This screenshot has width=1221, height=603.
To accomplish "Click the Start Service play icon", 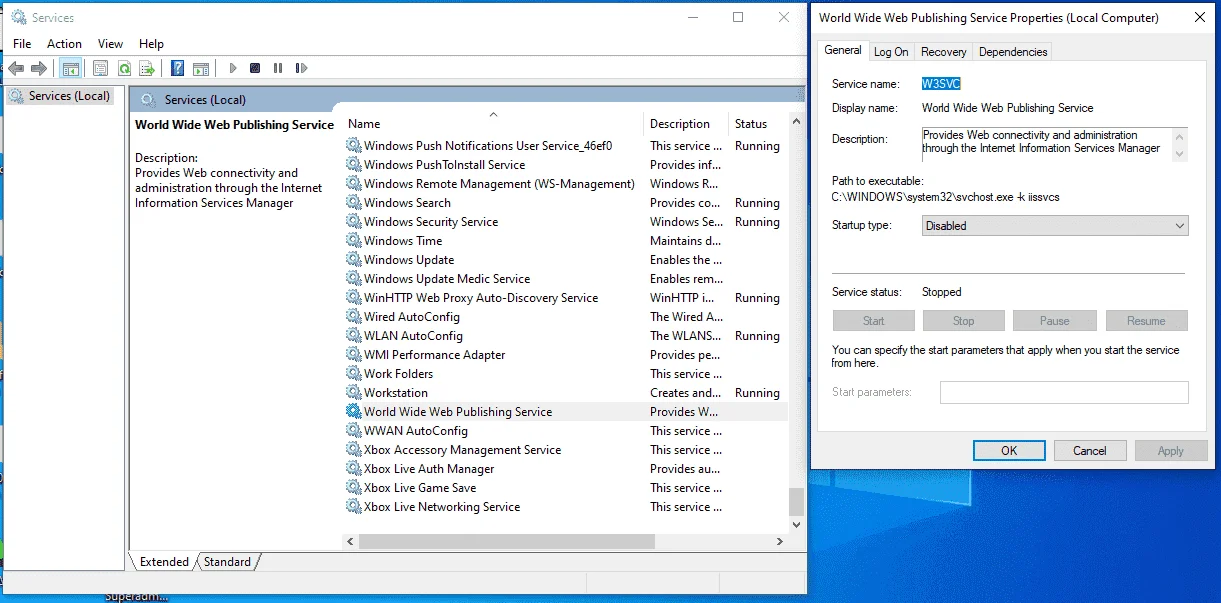I will point(233,68).
